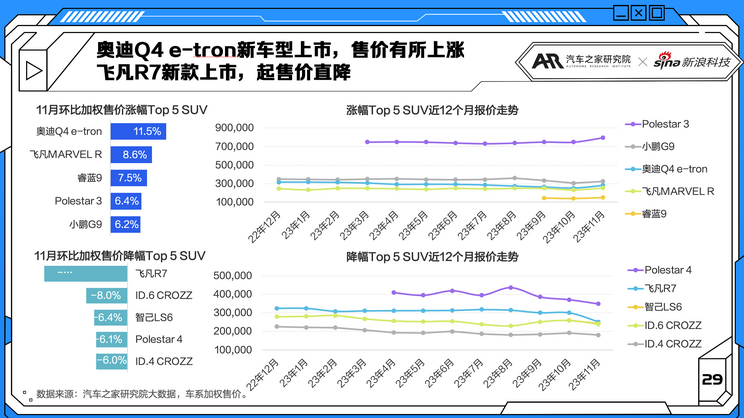This screenshot has width=744, height=418.
Task: Click chart title 涨幅Top 5 SUV近12个月报价走势
Action: 432,111
